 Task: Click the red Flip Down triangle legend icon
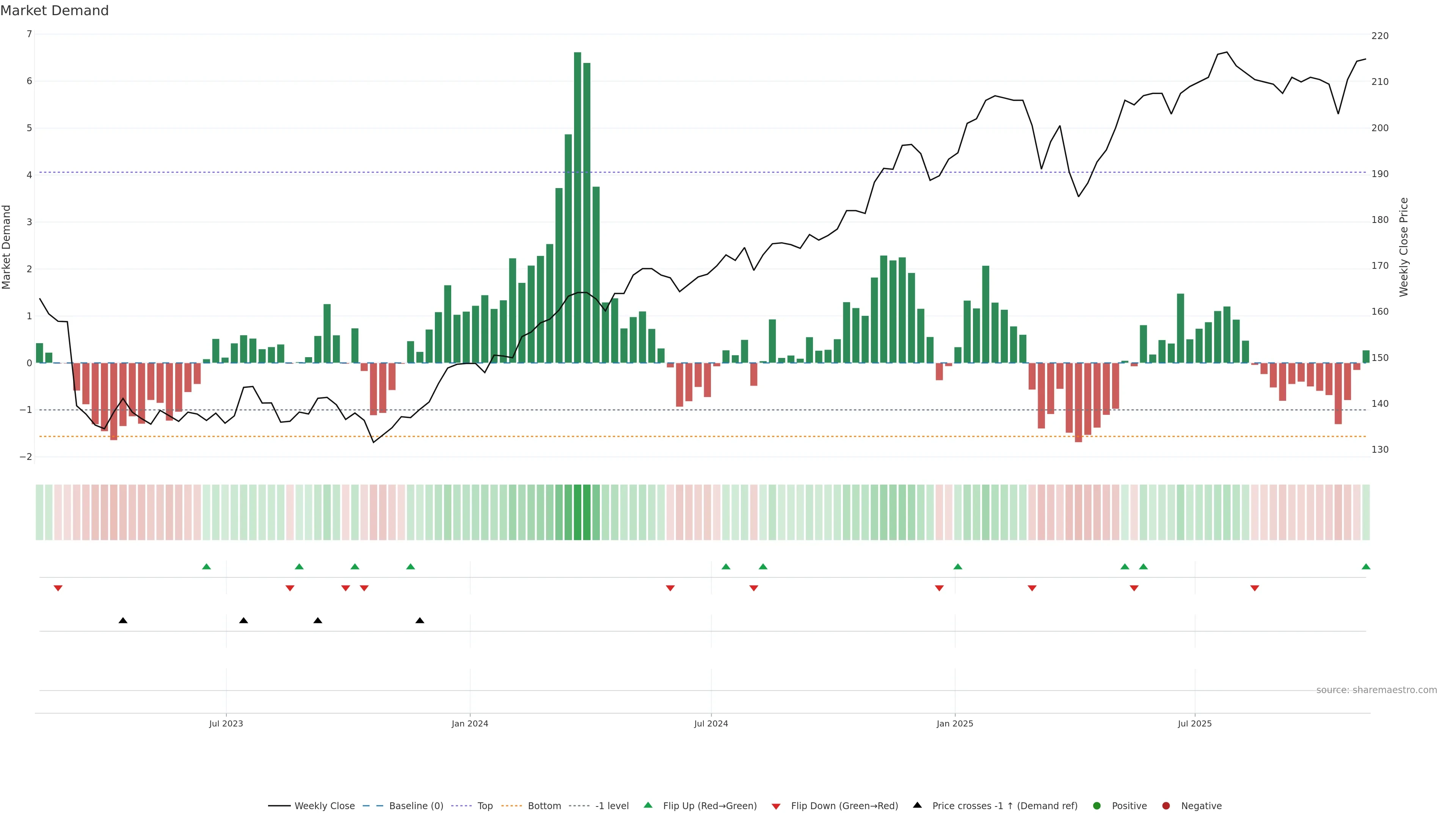coord(776,806)
